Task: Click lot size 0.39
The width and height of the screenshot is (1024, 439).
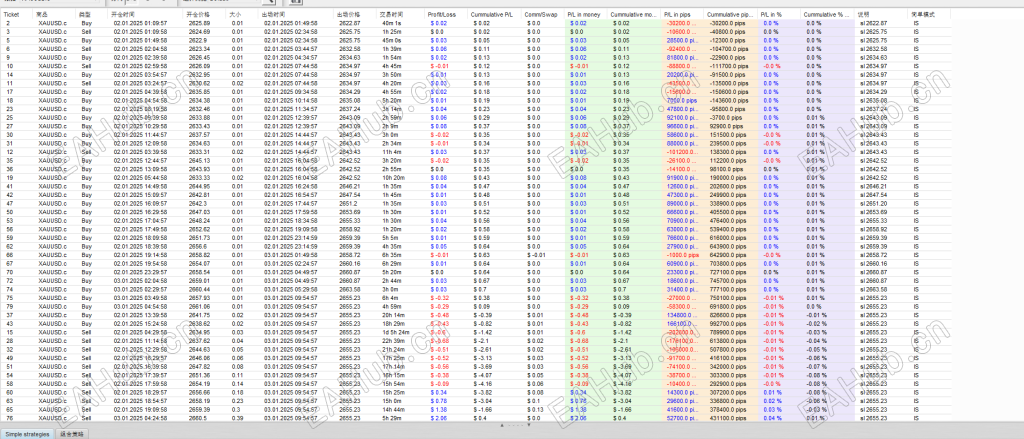Action: coord(236,417)
